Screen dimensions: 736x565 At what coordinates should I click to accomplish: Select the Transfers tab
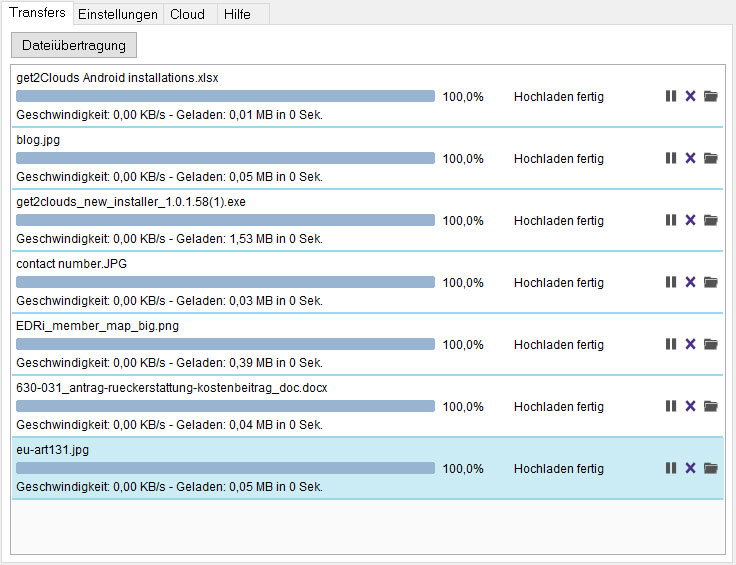[x=37, y=13]
